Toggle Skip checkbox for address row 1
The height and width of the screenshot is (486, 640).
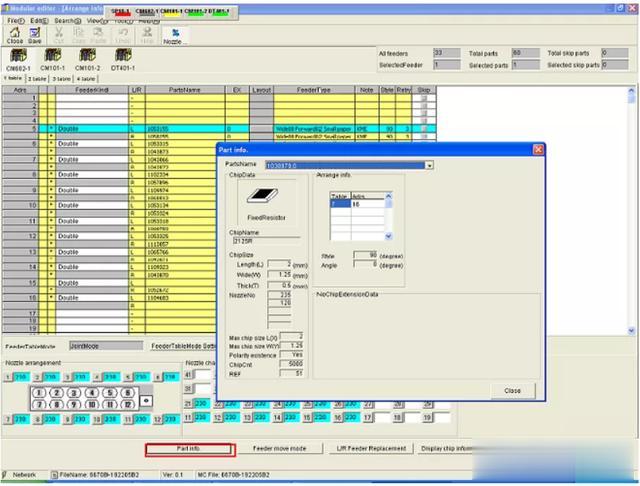424,98
